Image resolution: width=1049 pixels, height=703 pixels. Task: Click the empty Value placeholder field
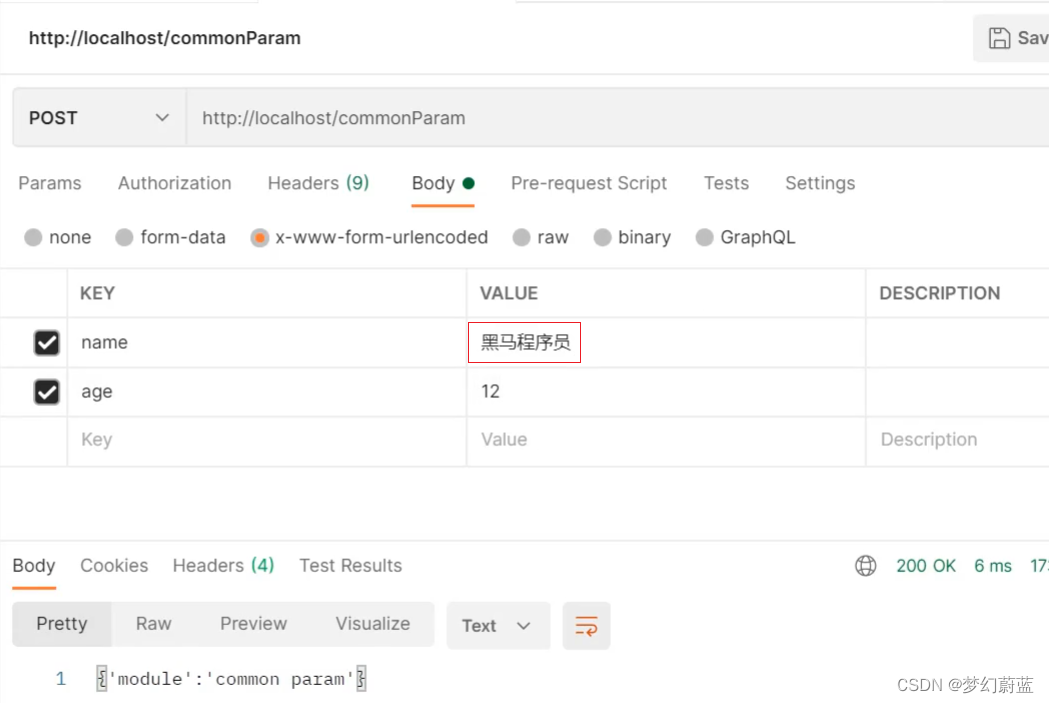click(666, 440)
